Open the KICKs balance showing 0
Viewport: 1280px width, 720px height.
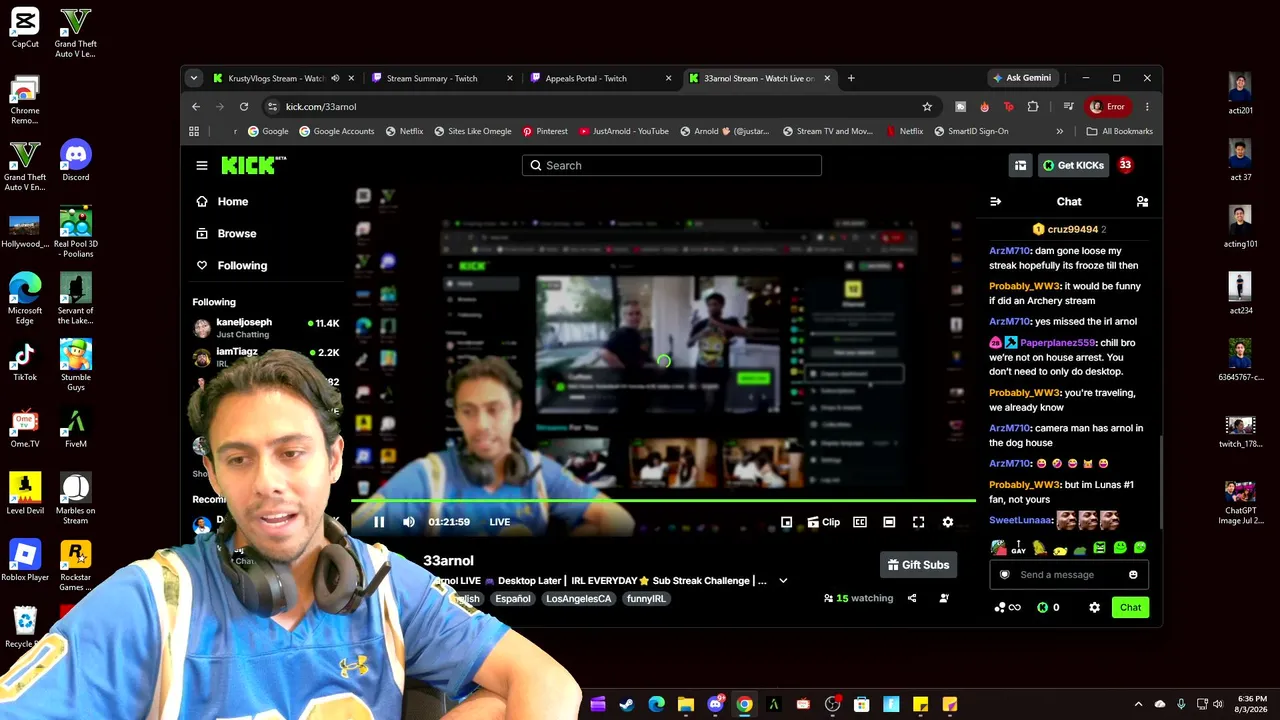coord(1048,607)
